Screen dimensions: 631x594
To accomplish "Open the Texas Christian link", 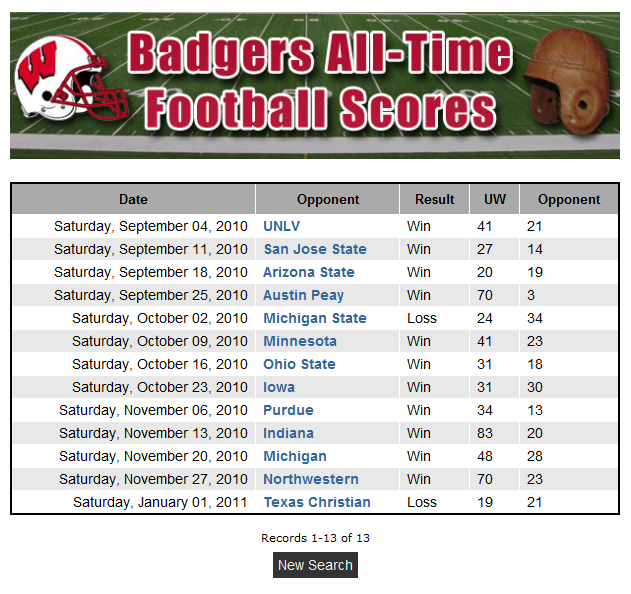I will (x=317, y=502).
